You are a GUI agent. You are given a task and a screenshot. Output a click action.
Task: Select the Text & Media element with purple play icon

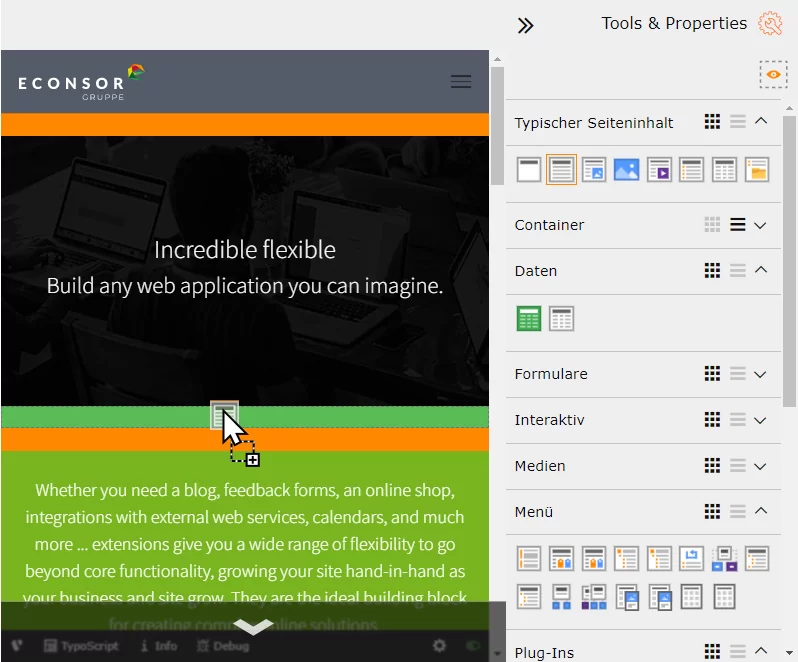click(x=659, y=169)
